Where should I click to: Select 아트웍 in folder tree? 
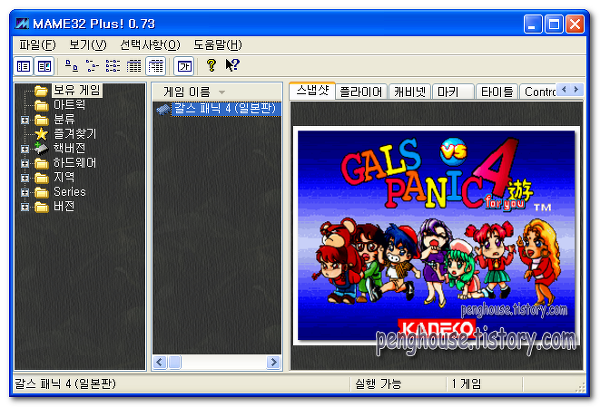click(69, 104)
